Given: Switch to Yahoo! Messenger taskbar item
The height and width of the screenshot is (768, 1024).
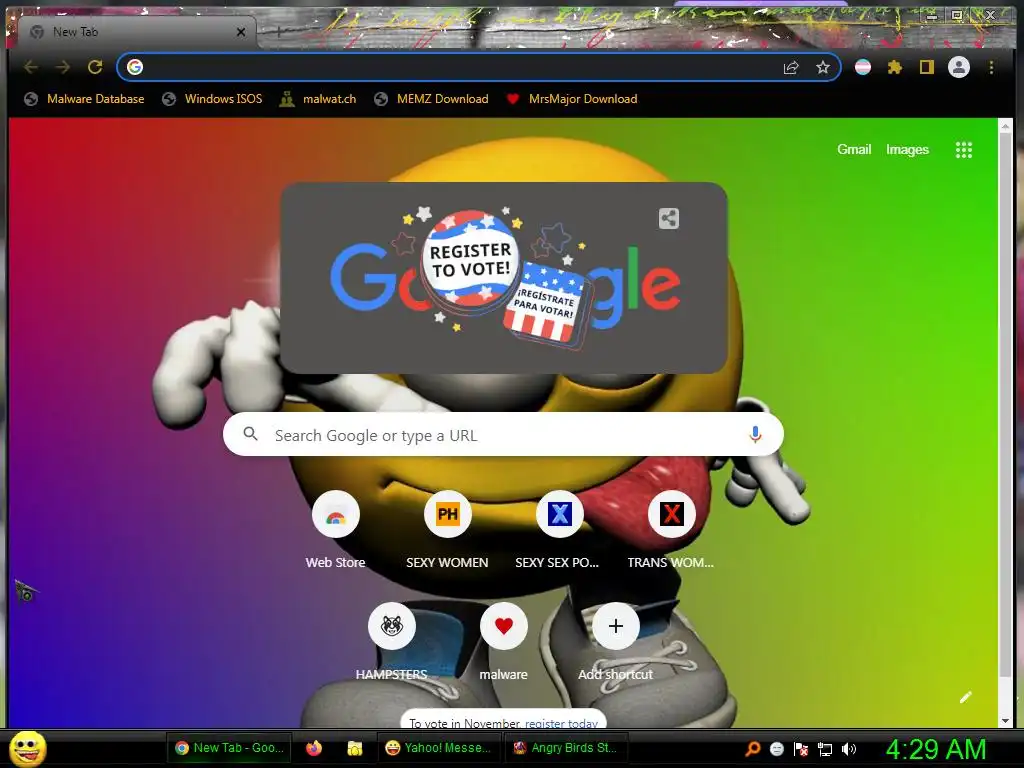Looking at the screenshot, I should (x=439, y=748).
